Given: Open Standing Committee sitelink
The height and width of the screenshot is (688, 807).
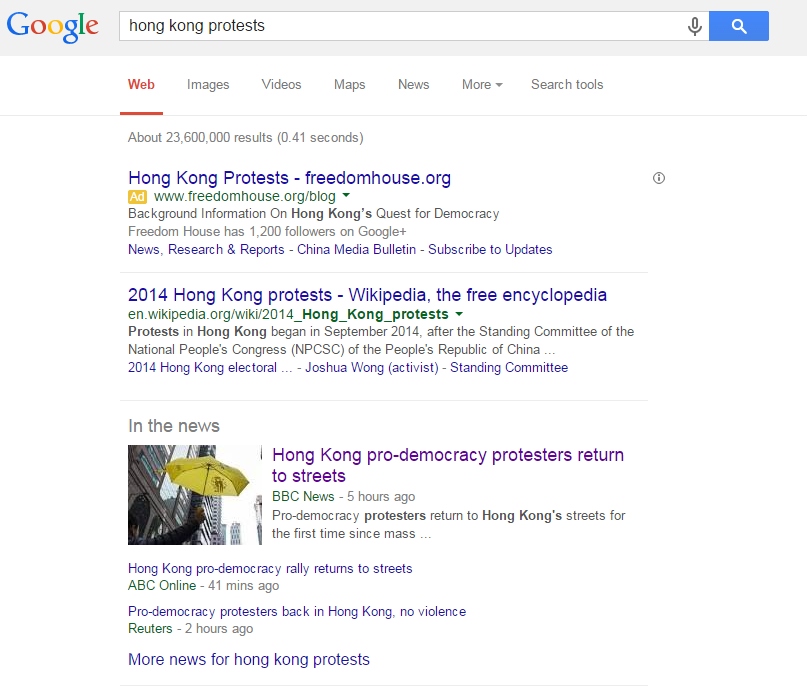Looking at the screenshot, I should click(509, 367).
